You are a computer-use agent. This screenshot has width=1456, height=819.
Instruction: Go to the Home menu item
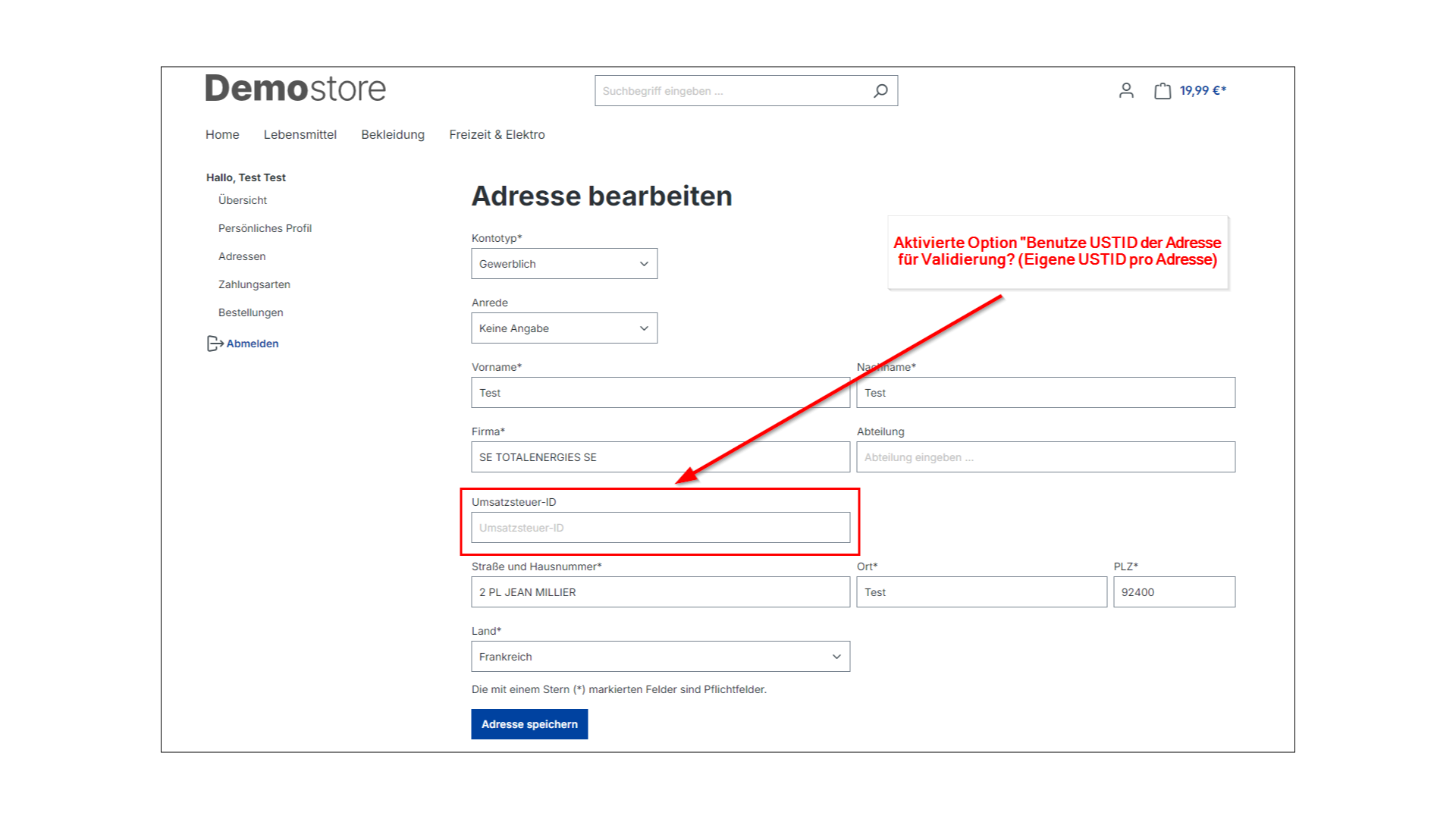pyautogui.click(x=222, y=134)
